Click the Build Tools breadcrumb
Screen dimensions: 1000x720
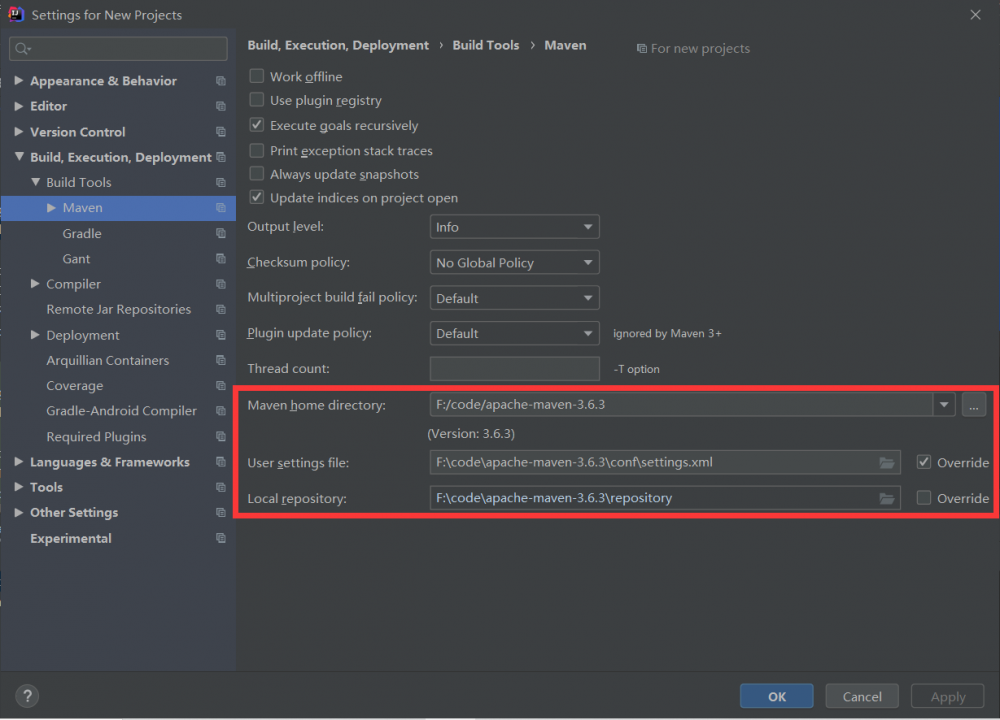coord(486,45)
